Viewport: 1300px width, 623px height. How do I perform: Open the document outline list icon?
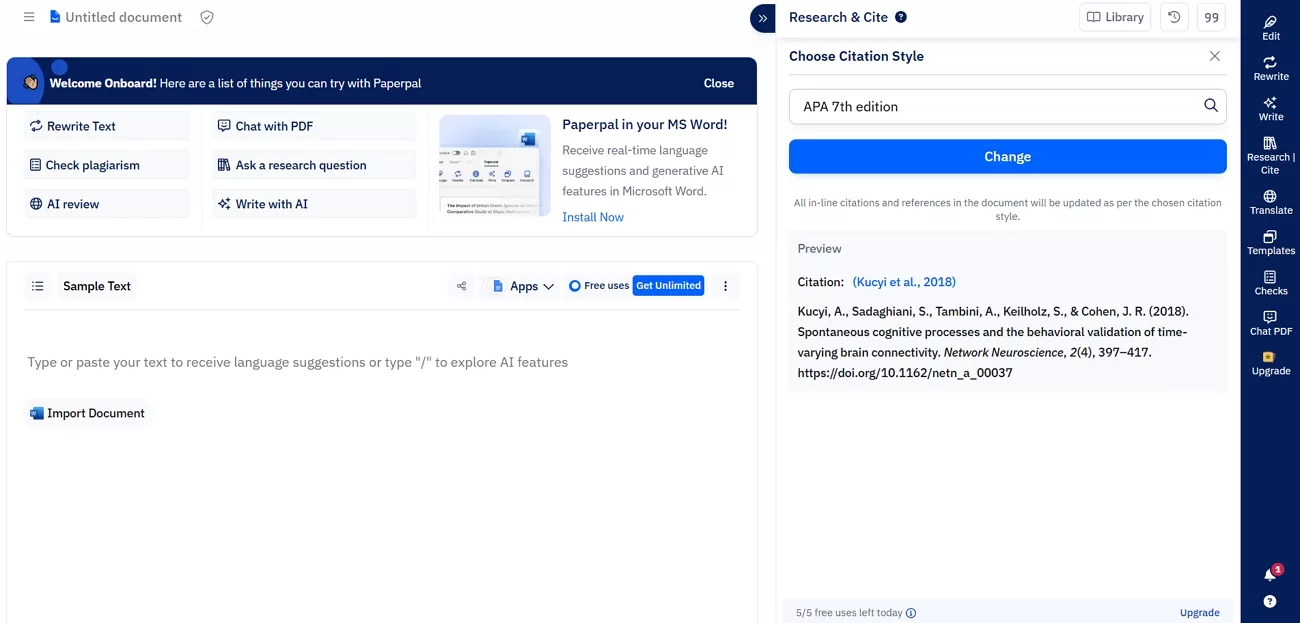[x=38, y=286]
